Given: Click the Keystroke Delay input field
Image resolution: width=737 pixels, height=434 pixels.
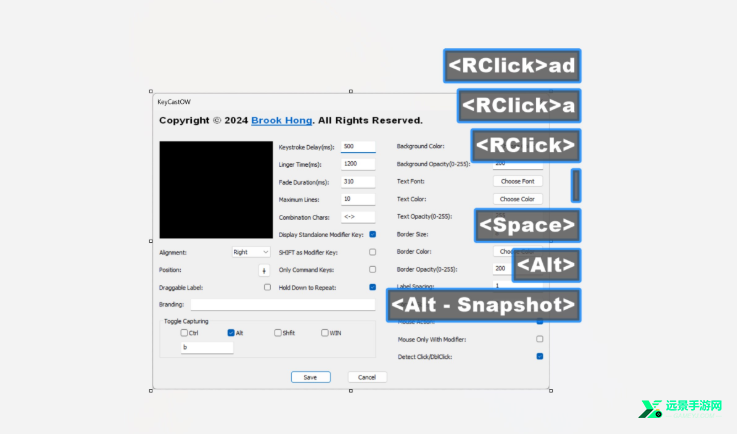Looking at the screenshot, I should pyautogui.click(x=358, y=147).
